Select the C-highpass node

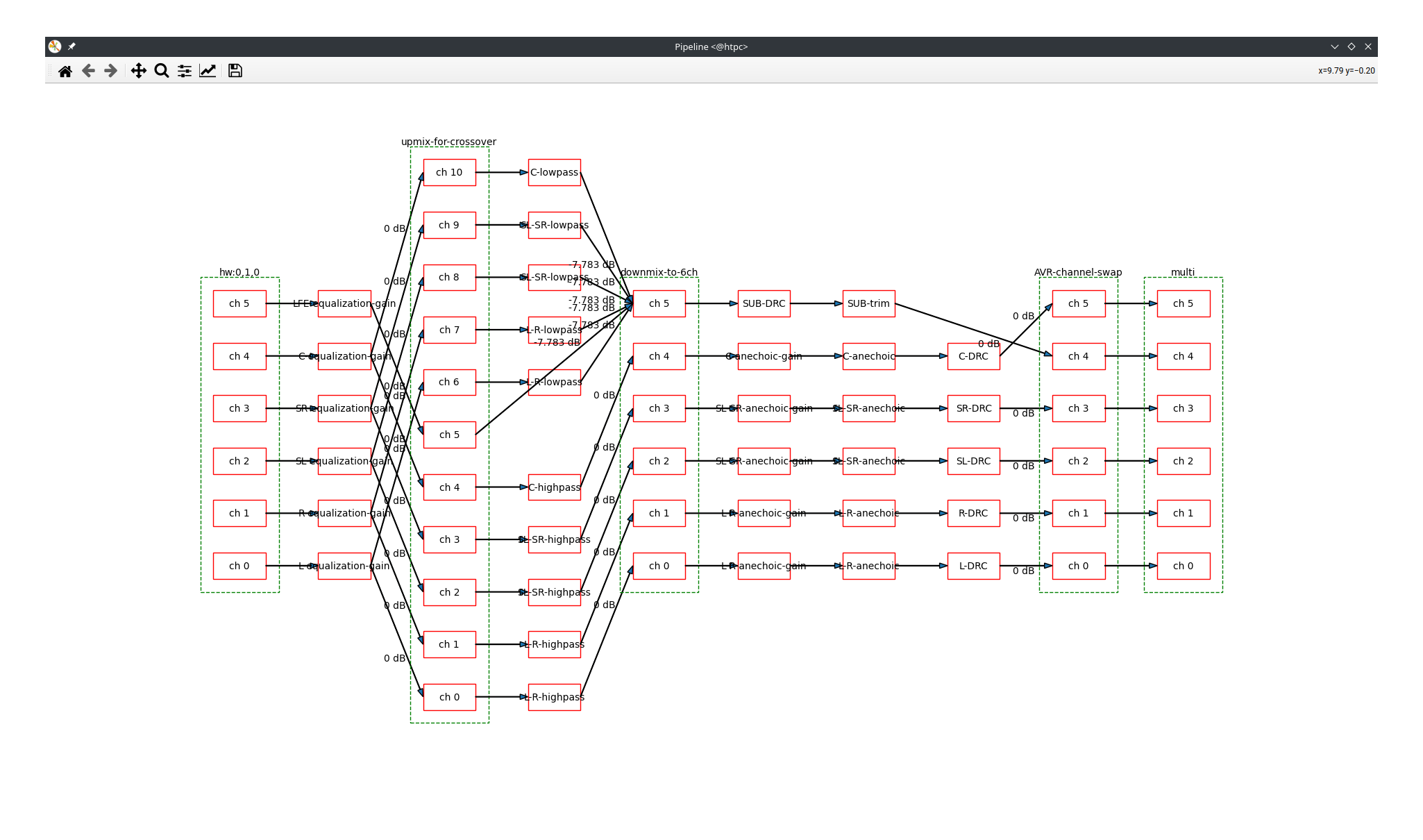[x=555, y=487]
